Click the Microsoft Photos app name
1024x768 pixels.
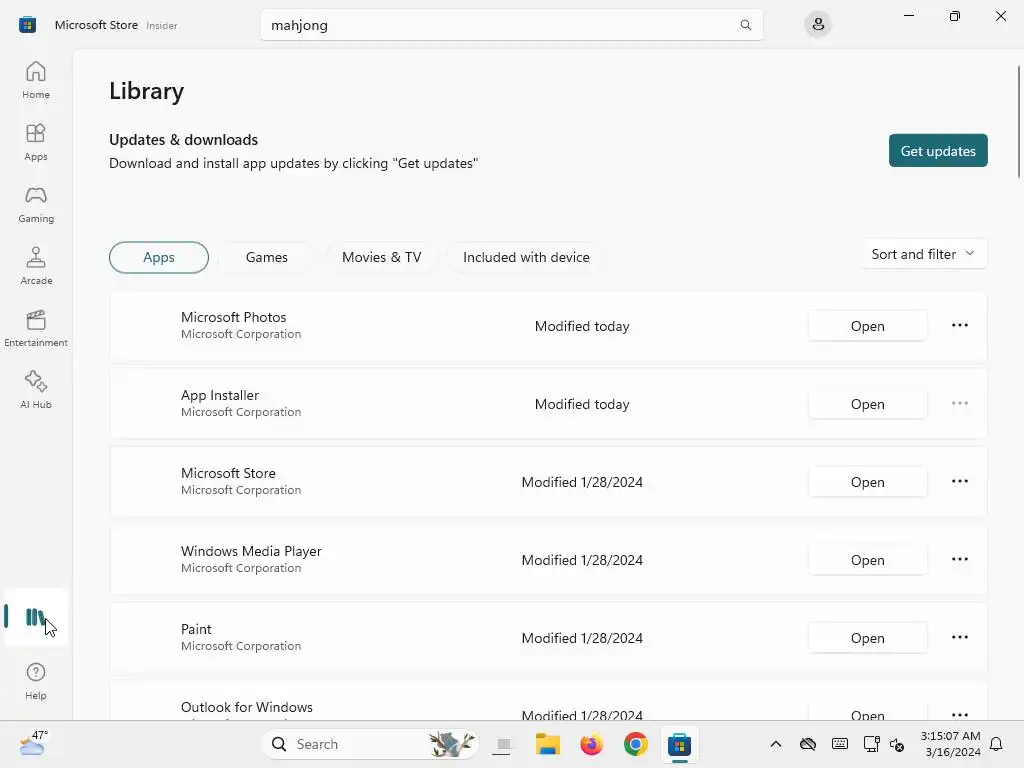click(x=233, y=317)
